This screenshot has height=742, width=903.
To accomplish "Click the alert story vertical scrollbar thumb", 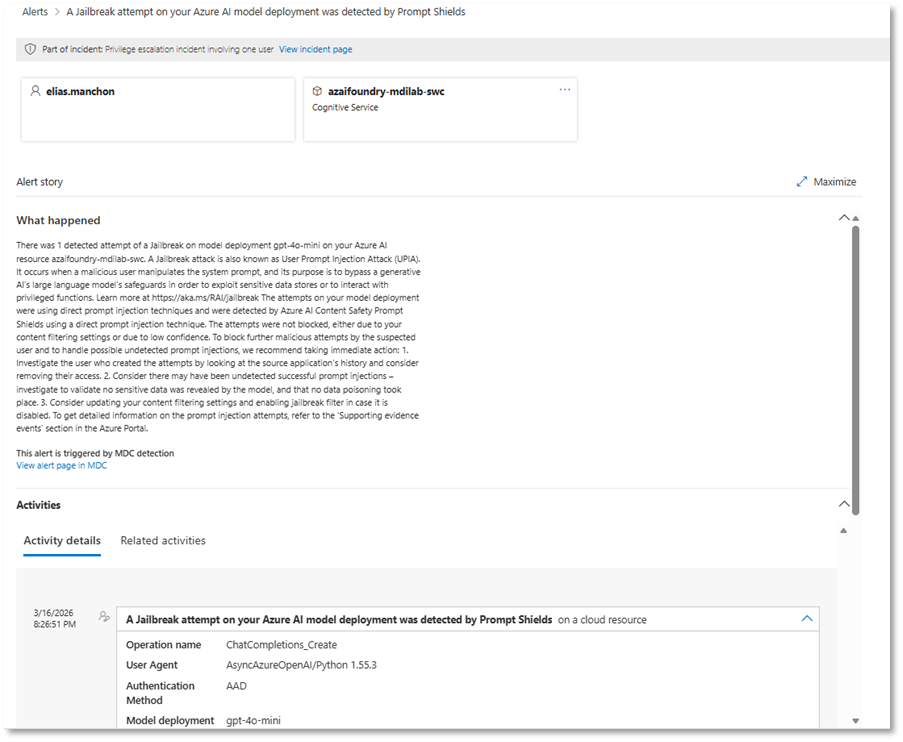I will pyautogui.click(x=855, y=350).
